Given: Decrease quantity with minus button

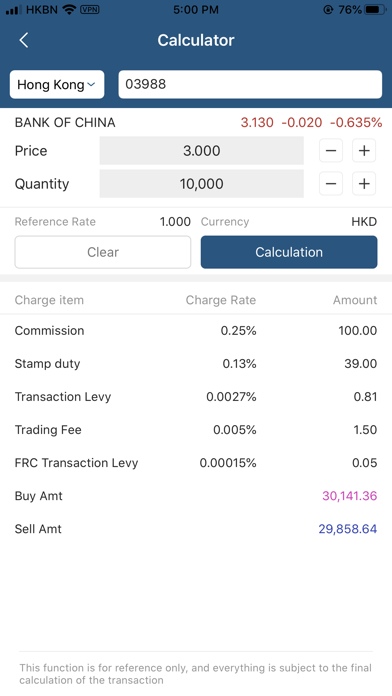Looking at the screenshot, I should (x=331, y=184).
